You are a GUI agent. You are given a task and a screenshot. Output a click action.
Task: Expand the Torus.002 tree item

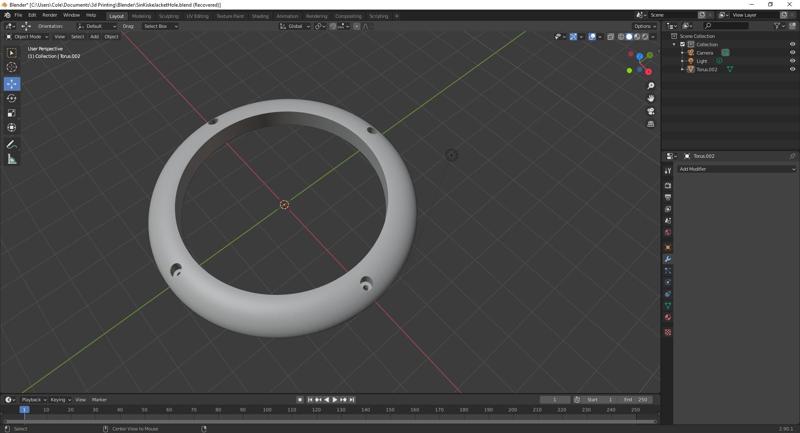683,69
